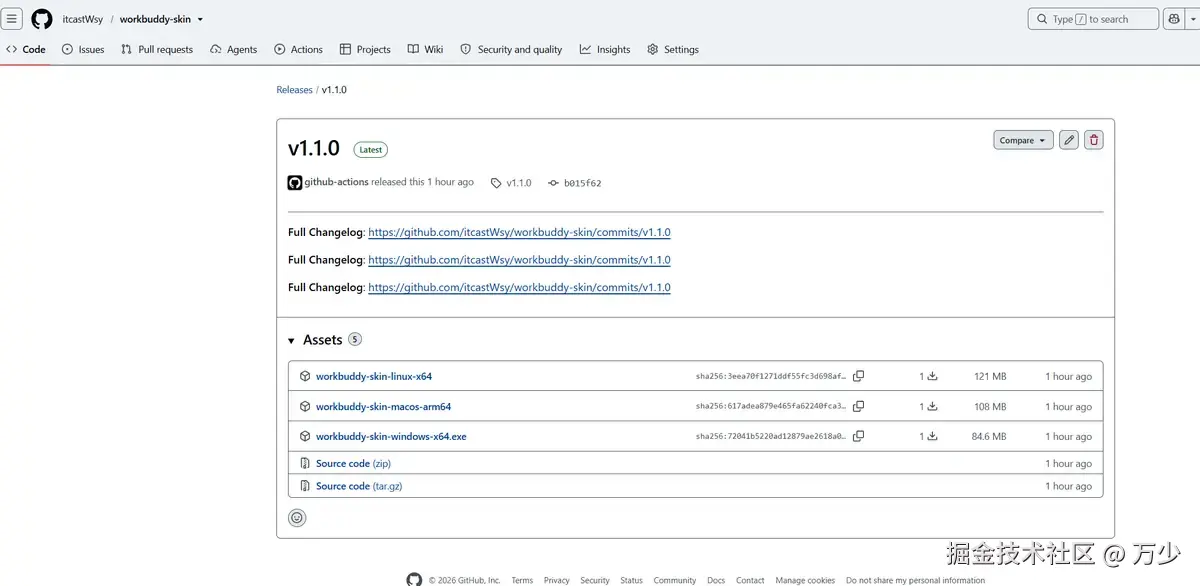
Task: Open the github-actions author link
Action: pyautogui.click(x=336, y=182)
